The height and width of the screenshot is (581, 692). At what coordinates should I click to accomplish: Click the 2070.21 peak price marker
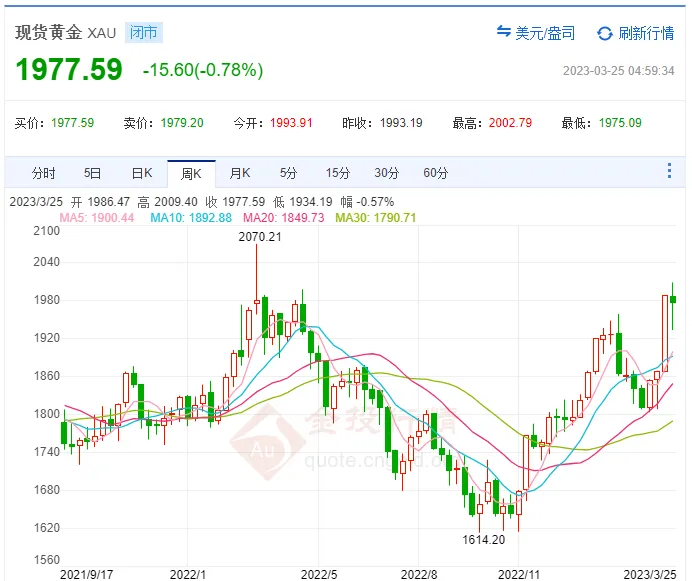coord(259,237)
